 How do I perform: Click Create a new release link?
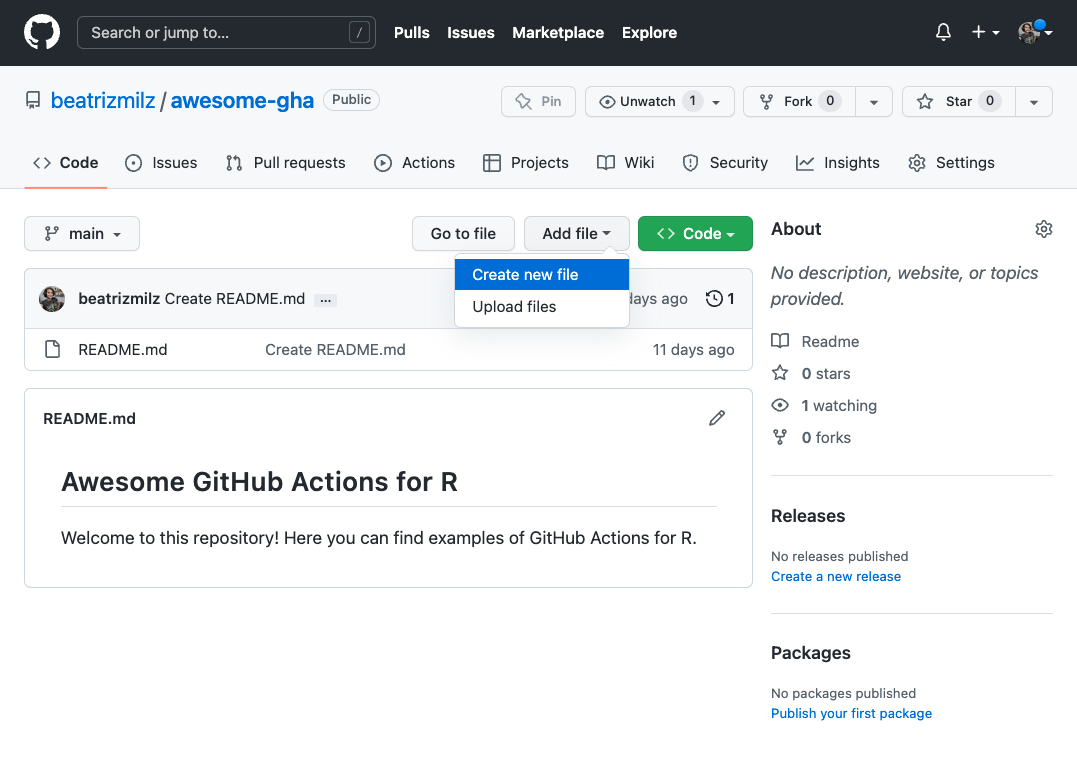pos(836,576)
